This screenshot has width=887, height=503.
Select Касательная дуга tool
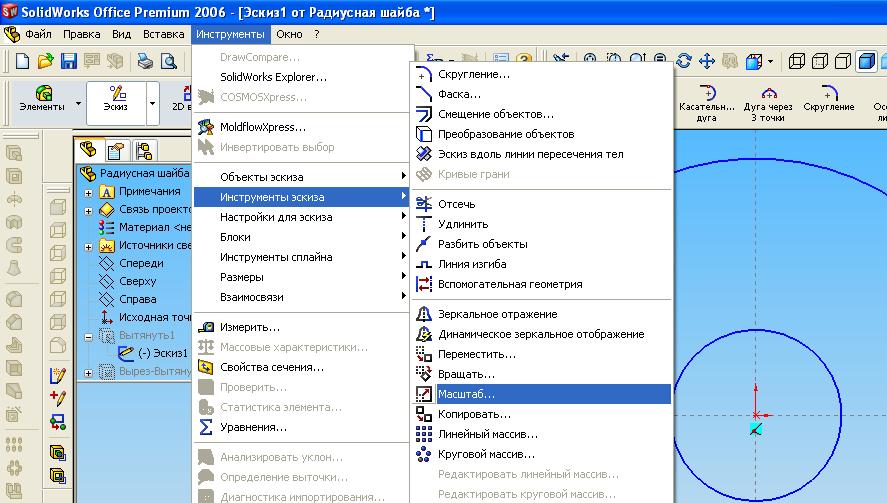(707, 103)
